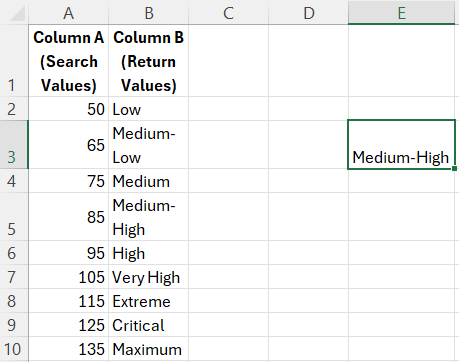Select column D header
This screenshot has width=459, height=362.
(x=309, y=13)
